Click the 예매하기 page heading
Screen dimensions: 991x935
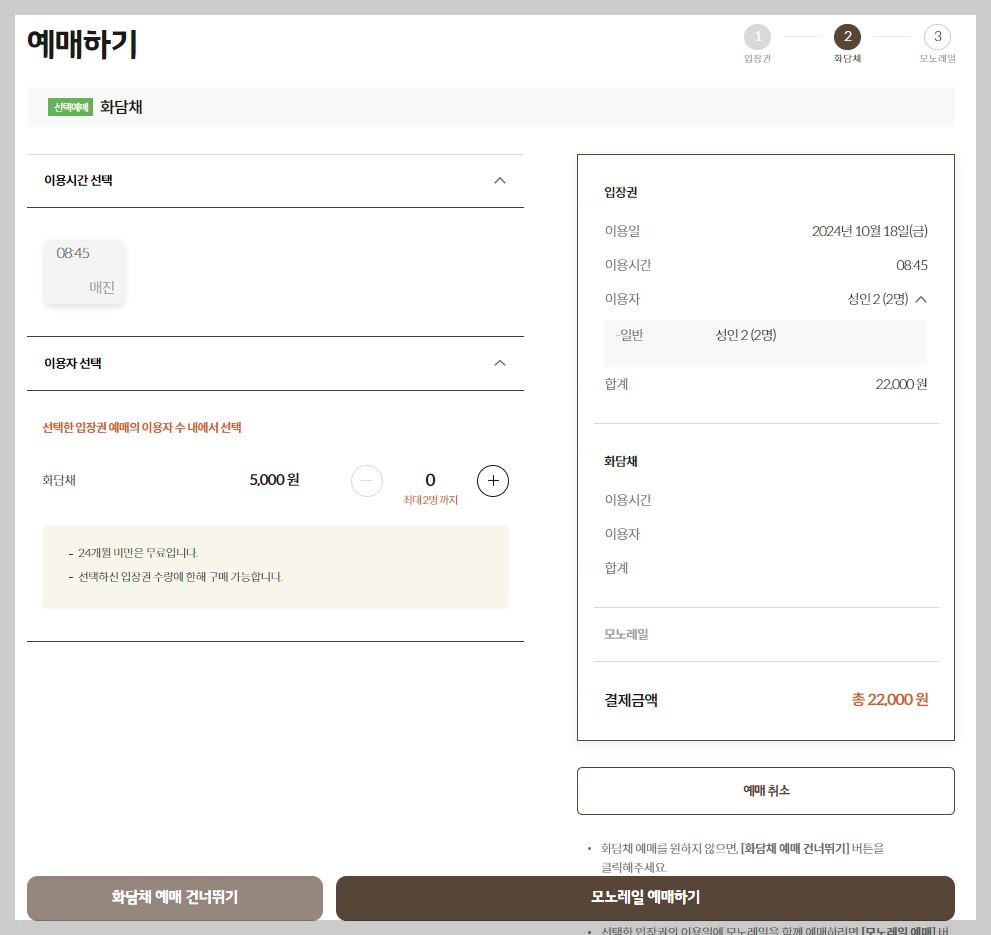click(82, 44)
